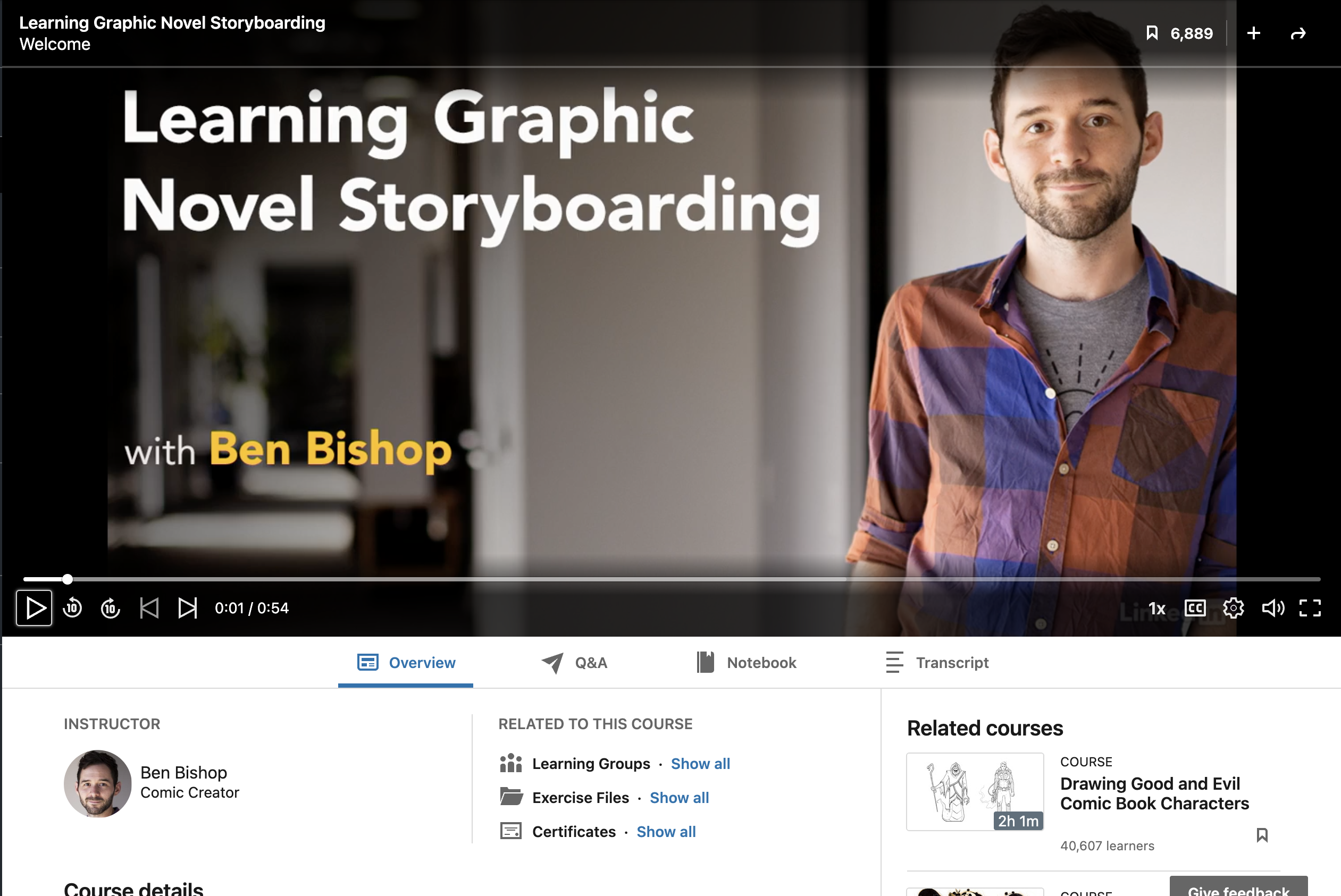Open Ben Bishop instructor profile
This screenshot has width=1341, height=896.
click(183, 773)
